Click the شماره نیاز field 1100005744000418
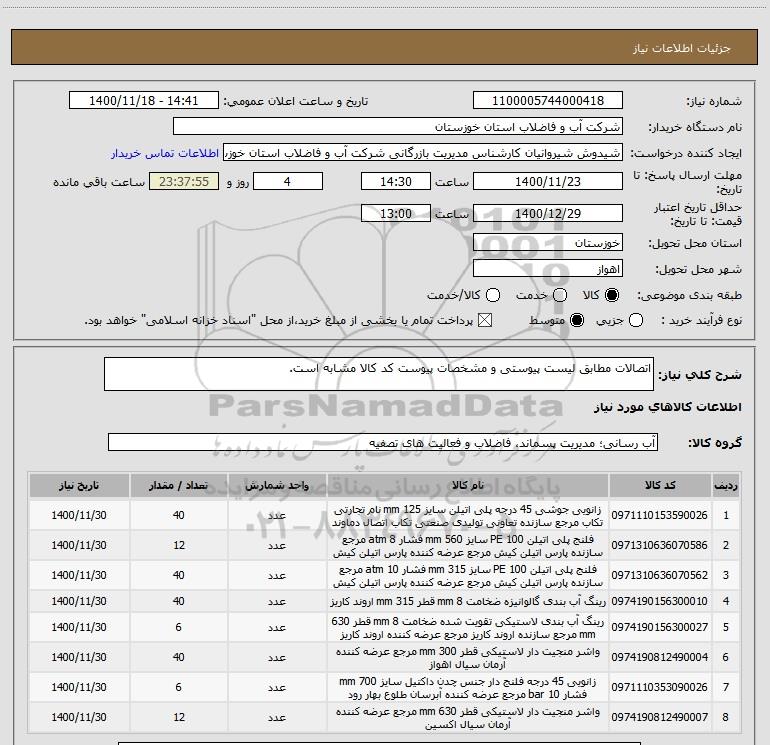770x745 pixels. point(548,100)
